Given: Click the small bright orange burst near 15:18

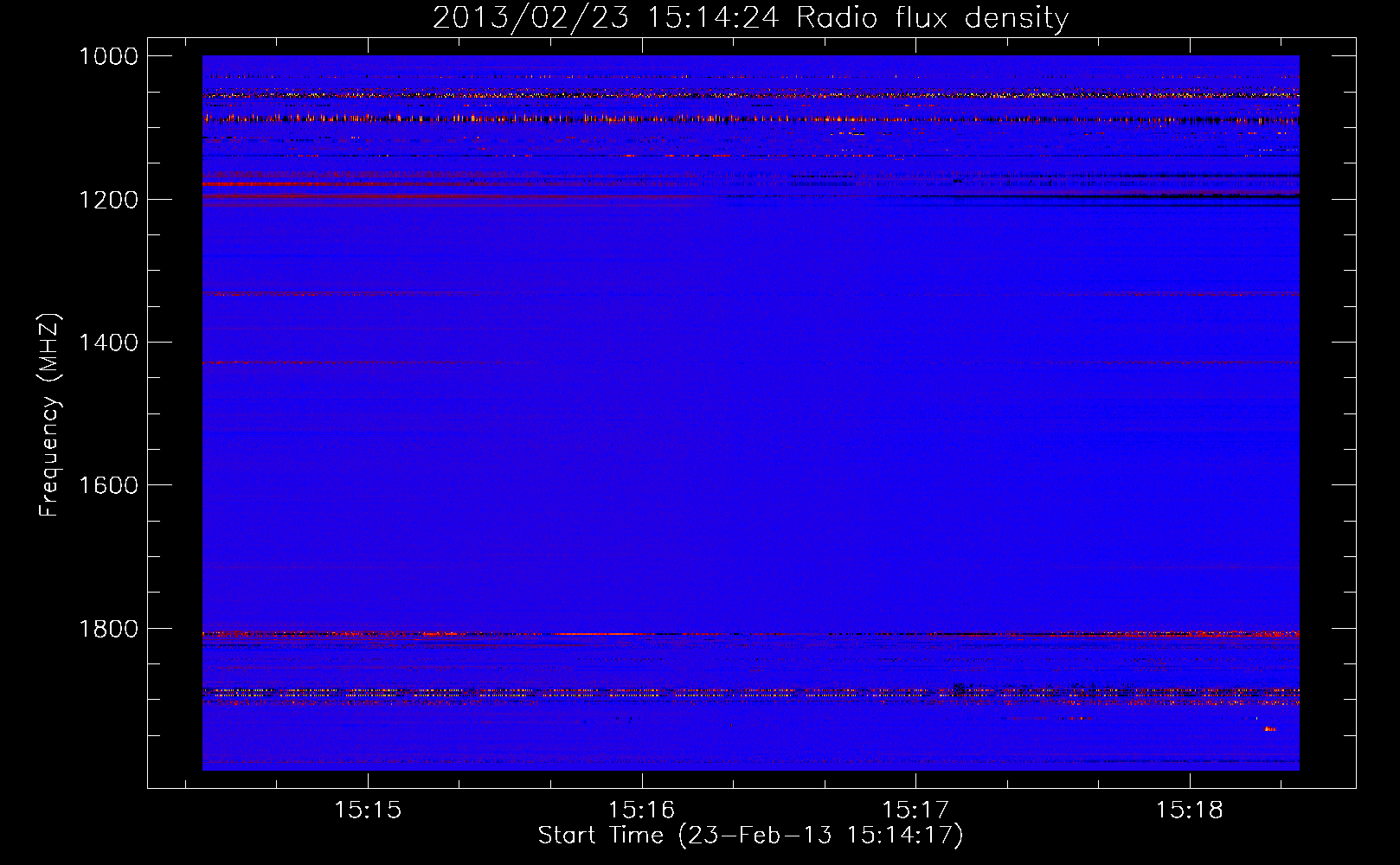Looking at the screenshot, I should click(x=1270, y=729).
